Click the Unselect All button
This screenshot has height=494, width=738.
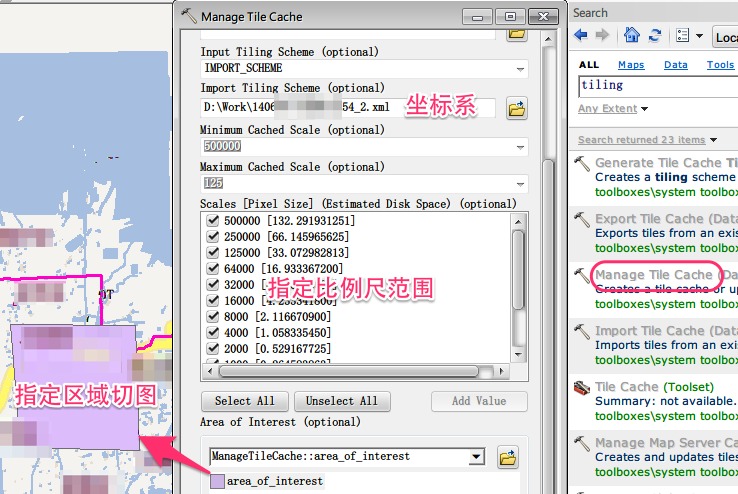[x=341, y=401]
